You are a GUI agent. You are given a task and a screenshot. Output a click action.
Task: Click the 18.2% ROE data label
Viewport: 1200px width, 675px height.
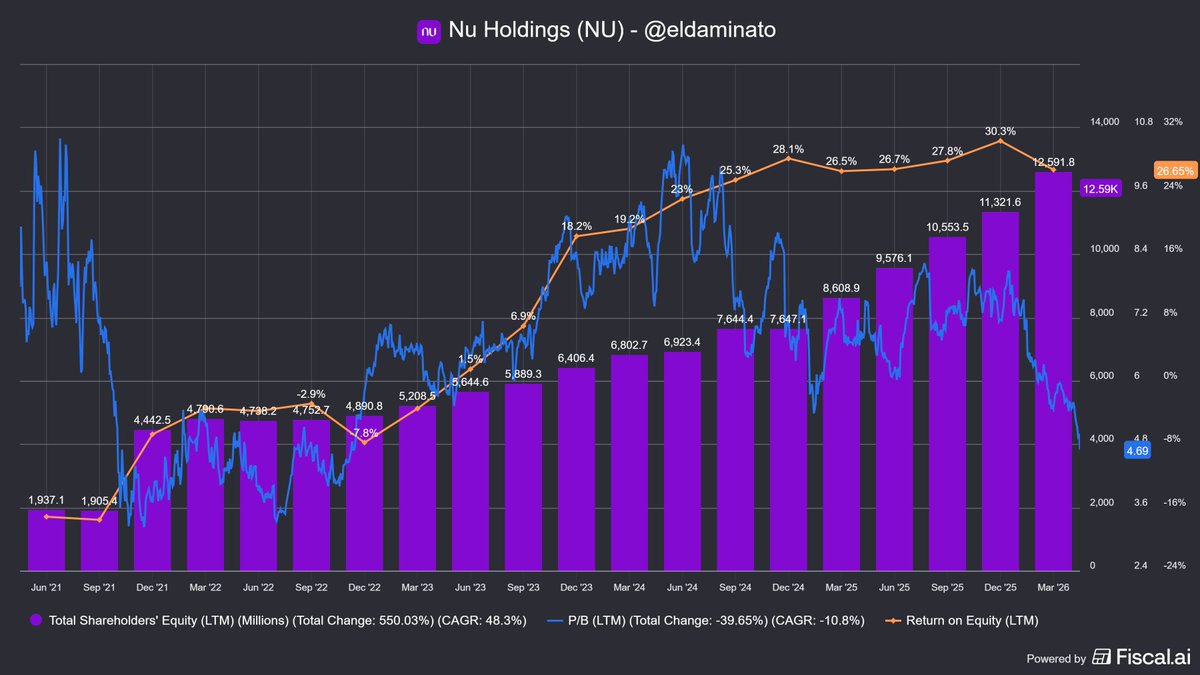point(576,226)
